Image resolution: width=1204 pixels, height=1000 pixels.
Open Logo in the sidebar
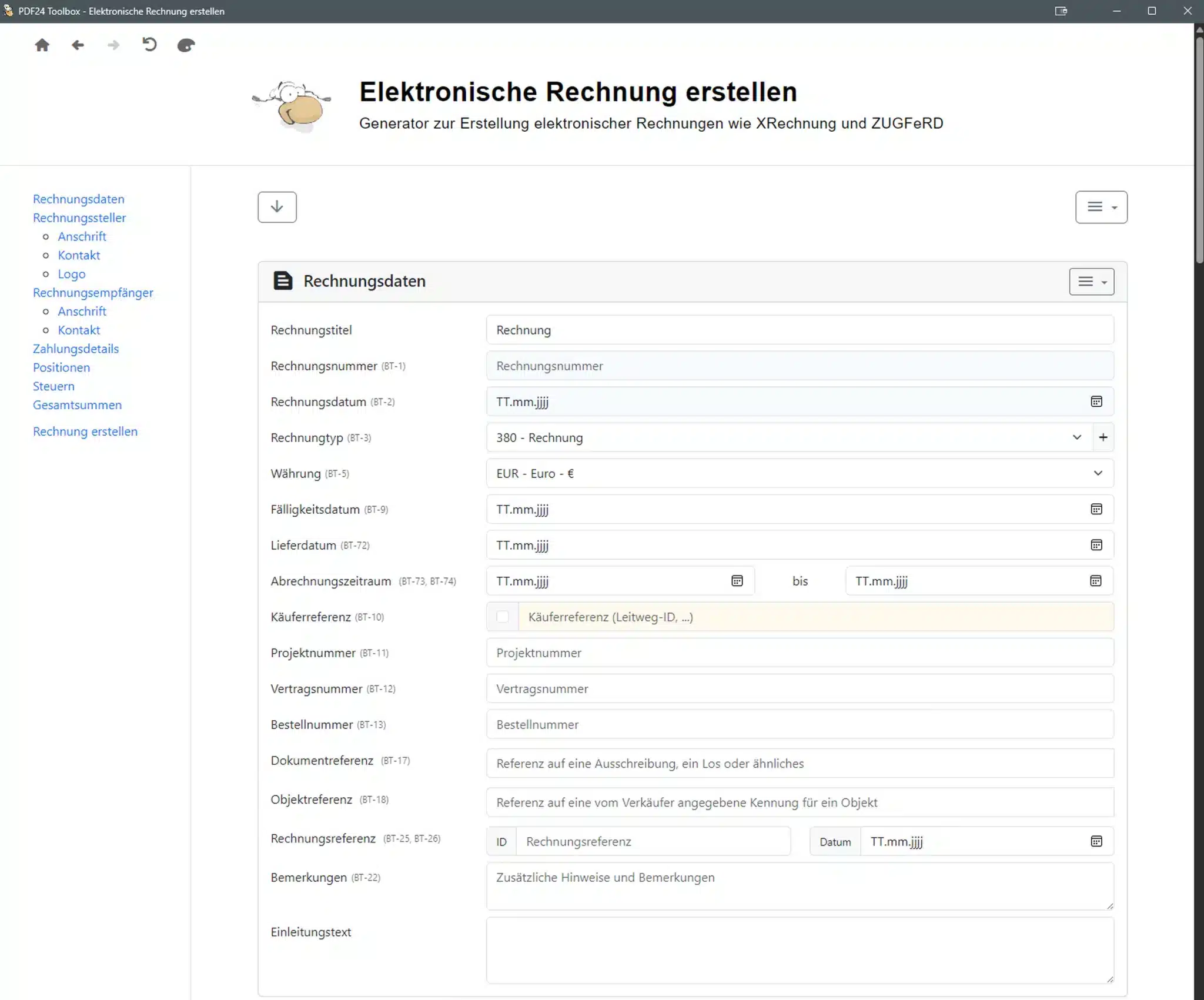(72, 274)
